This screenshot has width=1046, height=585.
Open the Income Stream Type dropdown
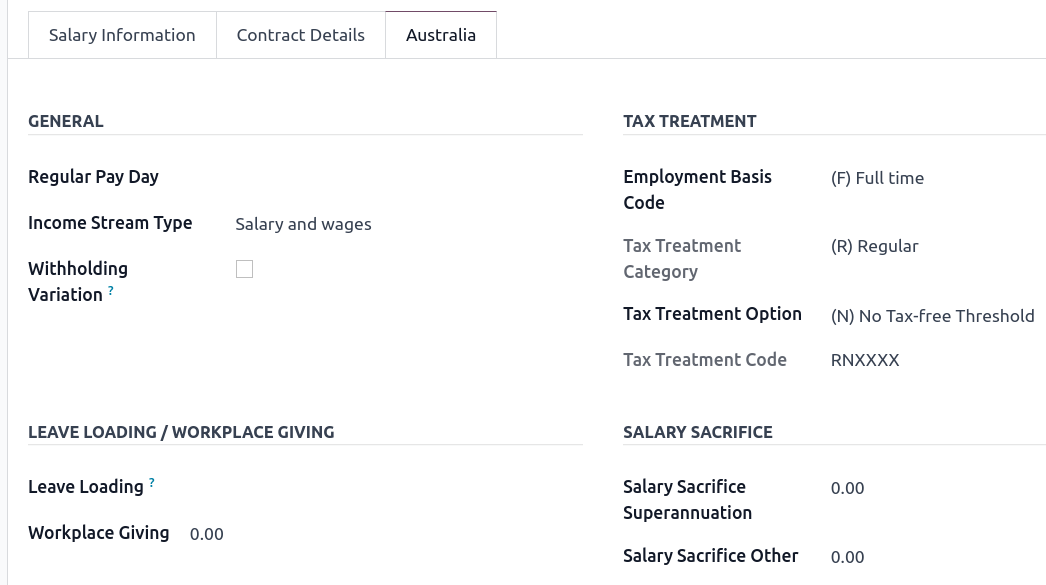click(x=303, y=223)
